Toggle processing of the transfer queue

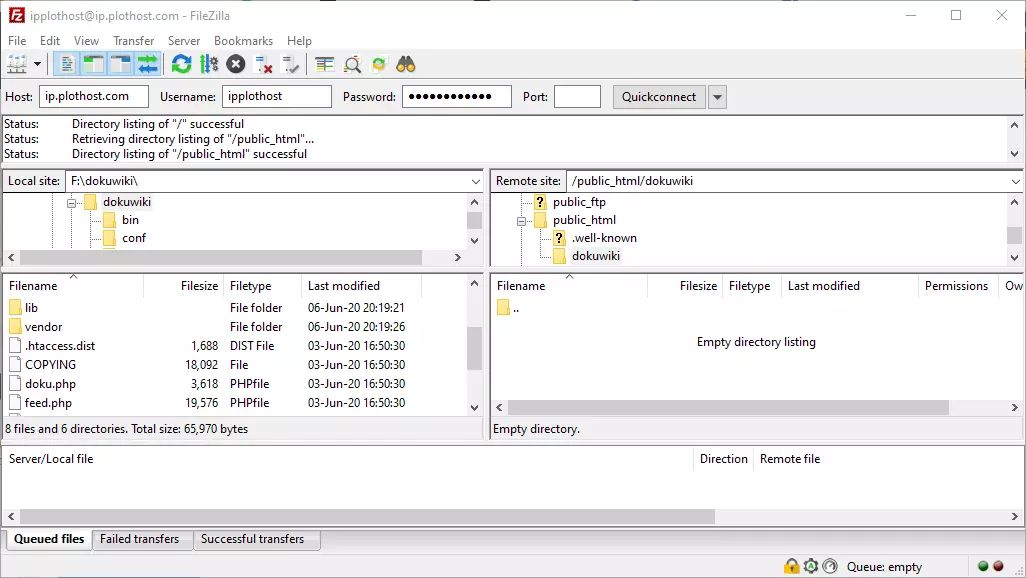pos(209,64)
